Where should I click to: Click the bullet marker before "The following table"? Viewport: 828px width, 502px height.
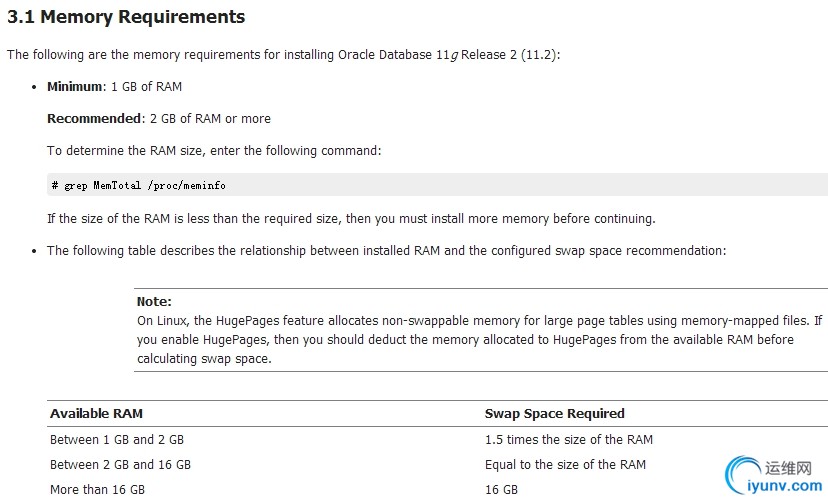point(35,251)
